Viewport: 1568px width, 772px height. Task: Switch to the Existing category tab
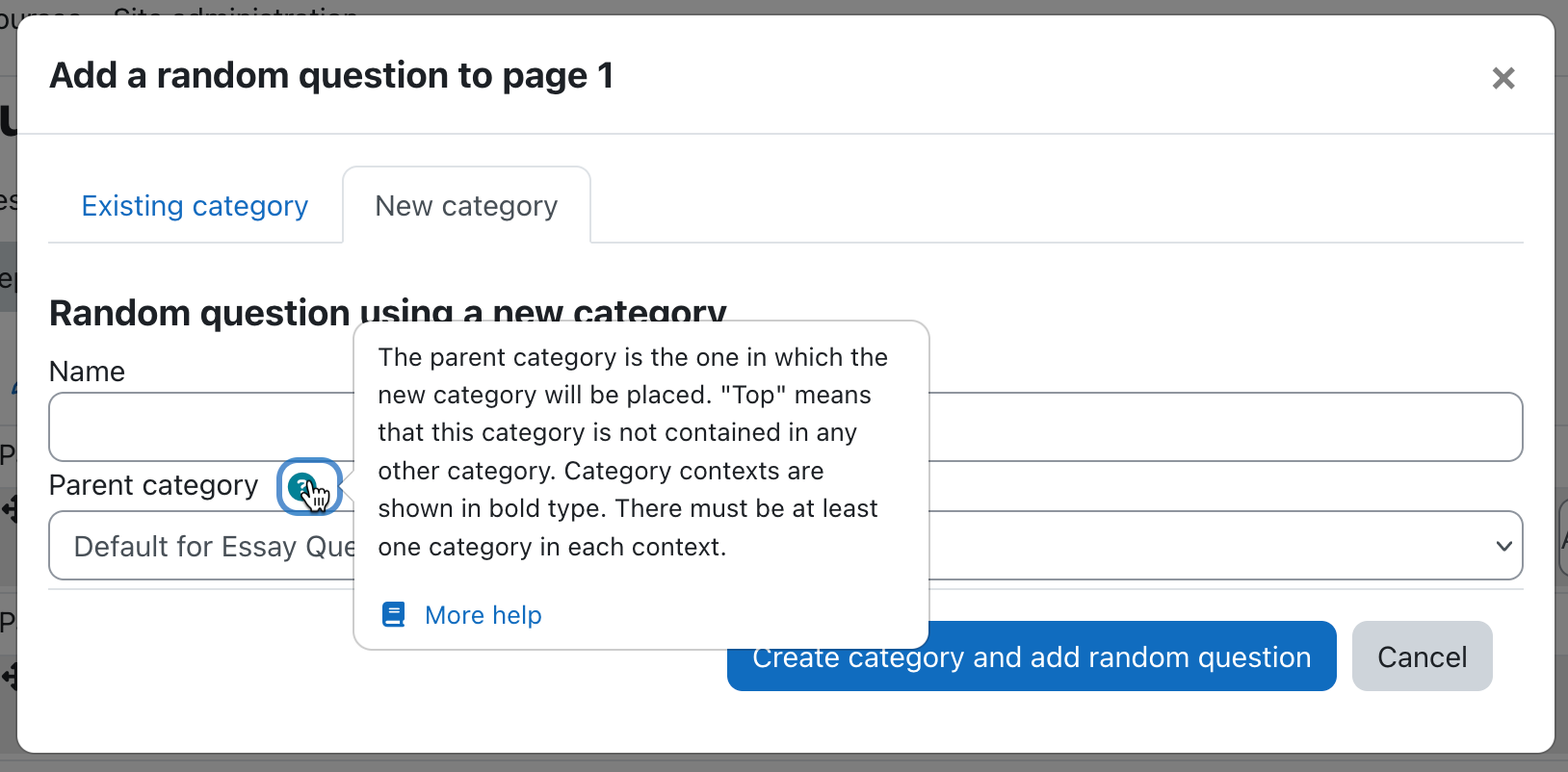[x=195, y=206]
